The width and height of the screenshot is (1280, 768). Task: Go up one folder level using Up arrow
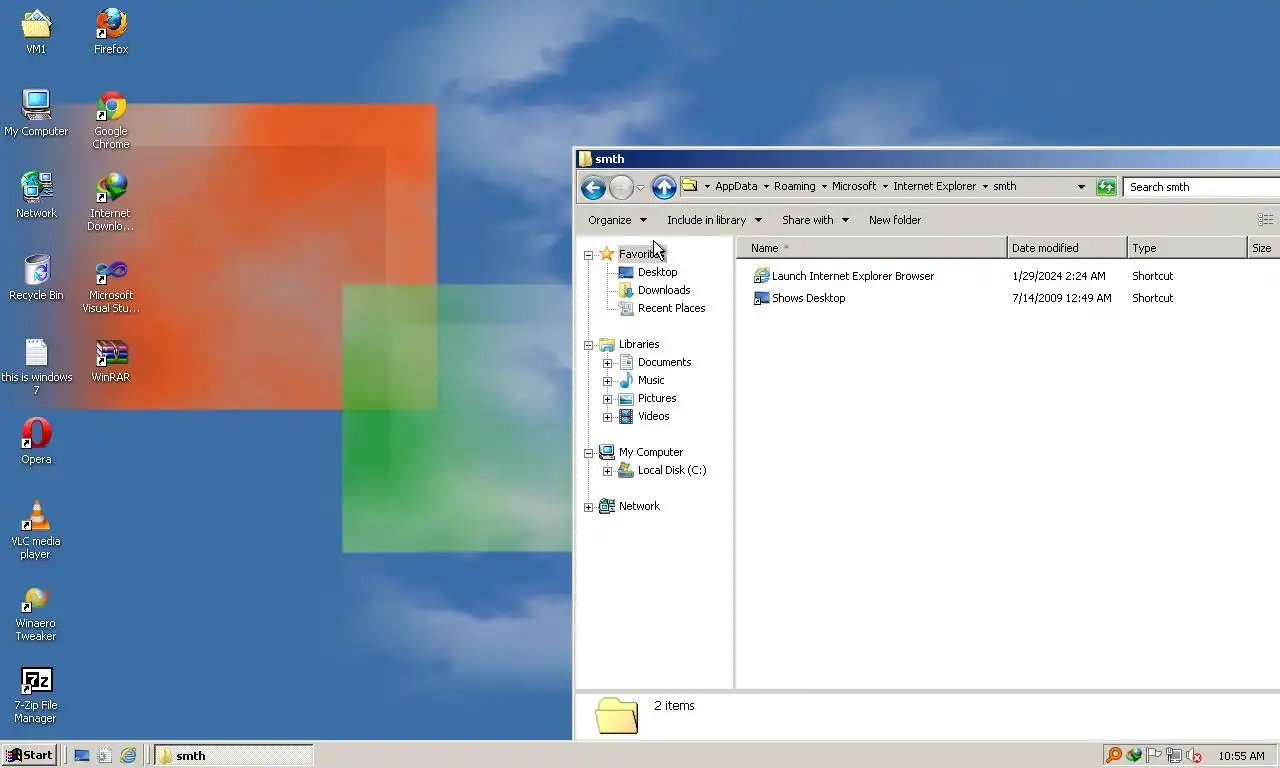coord(664,187)
